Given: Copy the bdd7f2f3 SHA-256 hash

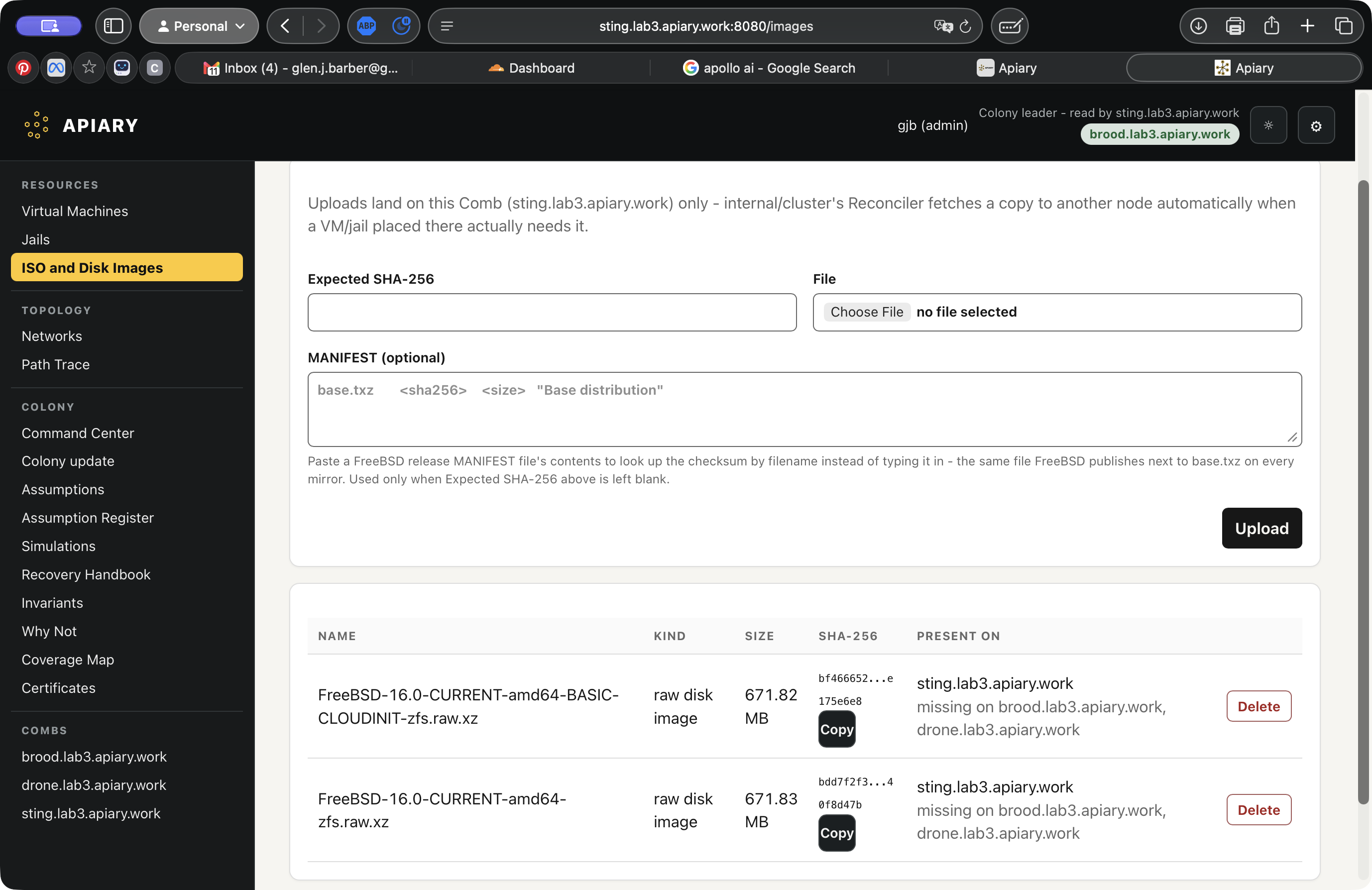Looking at the screenshot, I should tap(836, 833).
